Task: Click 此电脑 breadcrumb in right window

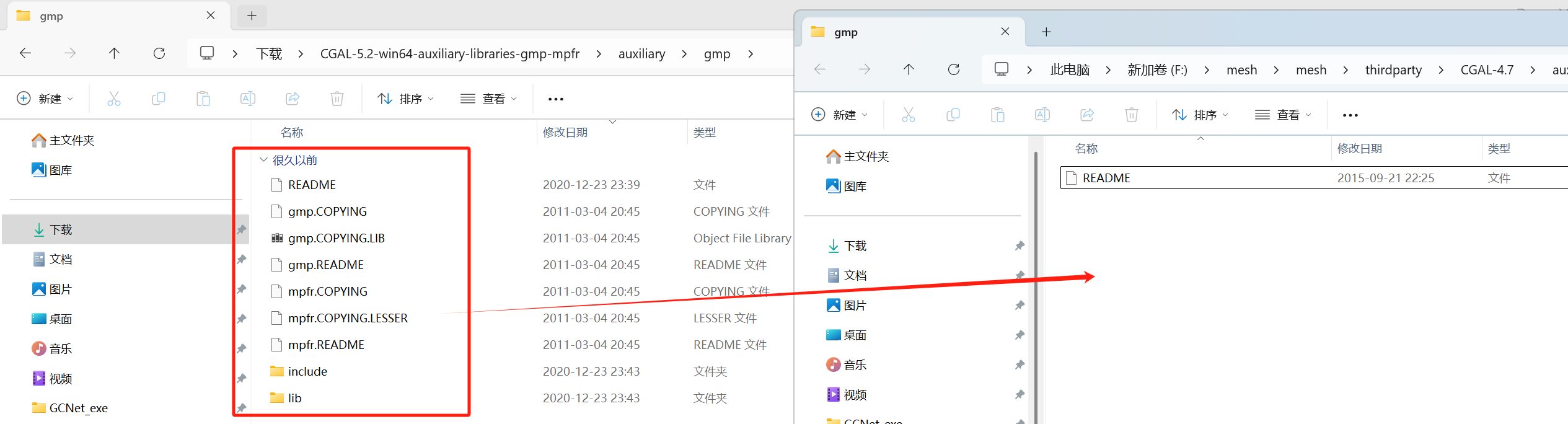Action: tap(1070, 70)
